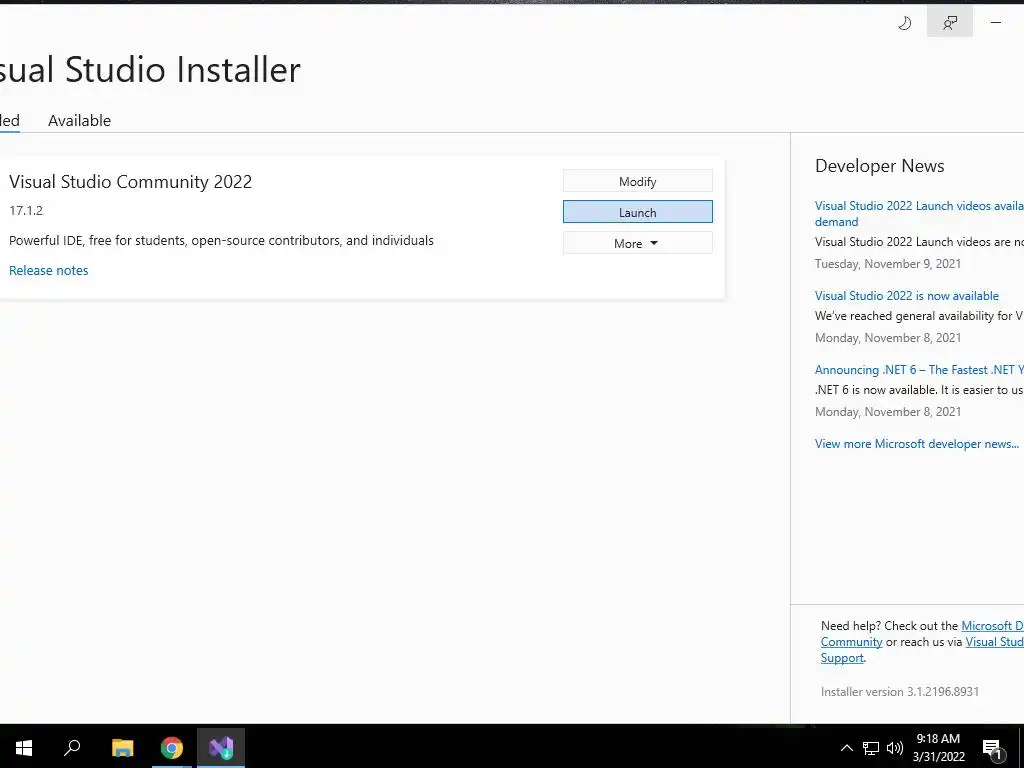
Task: Open the notification center icon
Action: (993, 750)
